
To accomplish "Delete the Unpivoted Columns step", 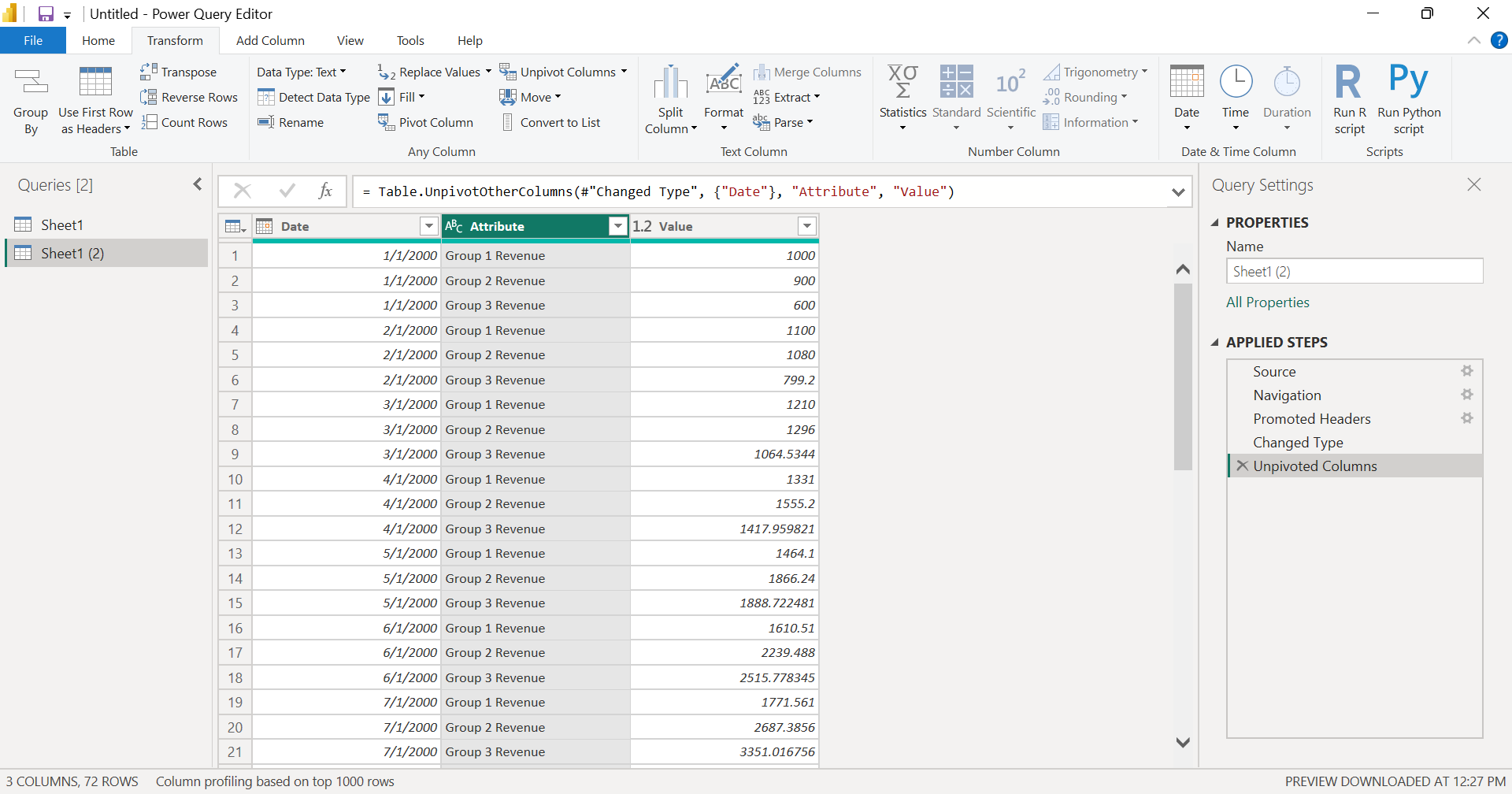I will point(1242,466).
